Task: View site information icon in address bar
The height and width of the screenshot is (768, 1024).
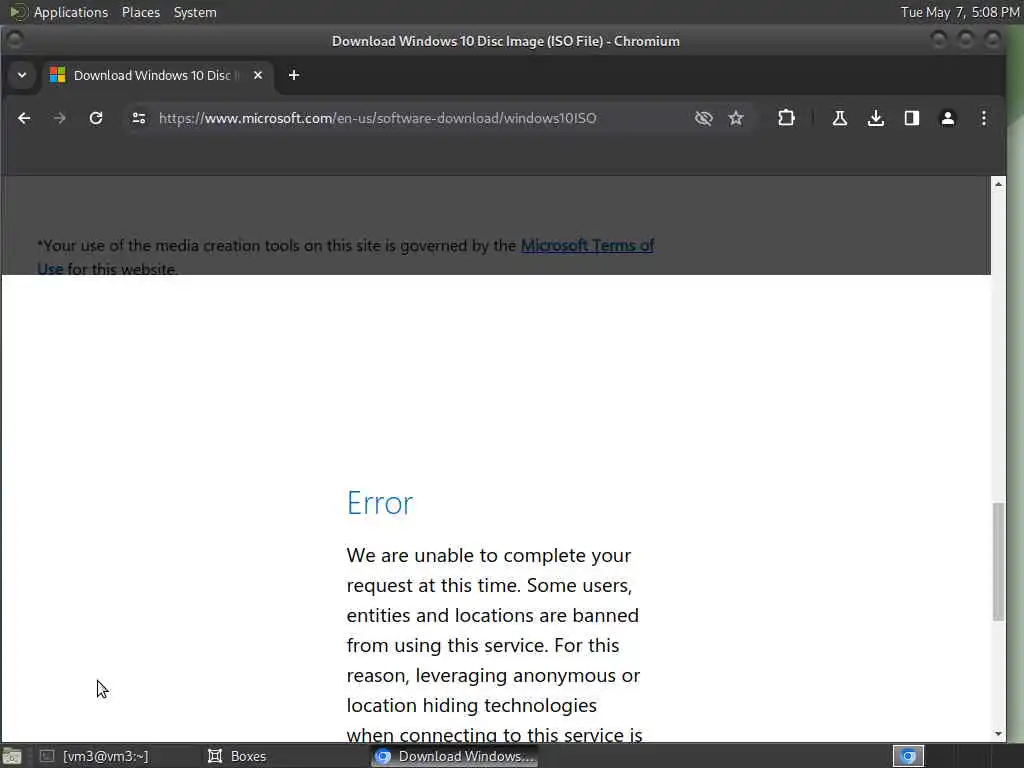Action: click(x=138, y=118)
